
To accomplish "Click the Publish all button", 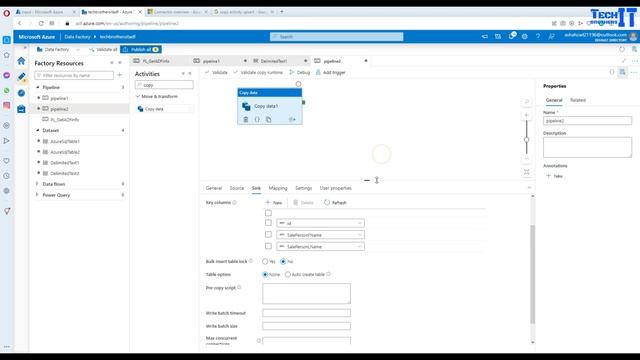I will click(x=141, y=49).
